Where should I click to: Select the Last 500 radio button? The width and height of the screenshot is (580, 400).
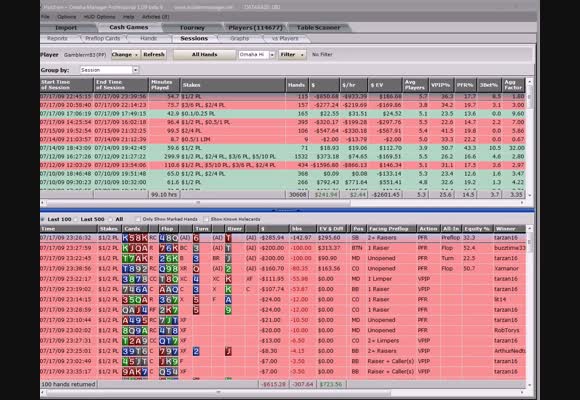[76, 219]
